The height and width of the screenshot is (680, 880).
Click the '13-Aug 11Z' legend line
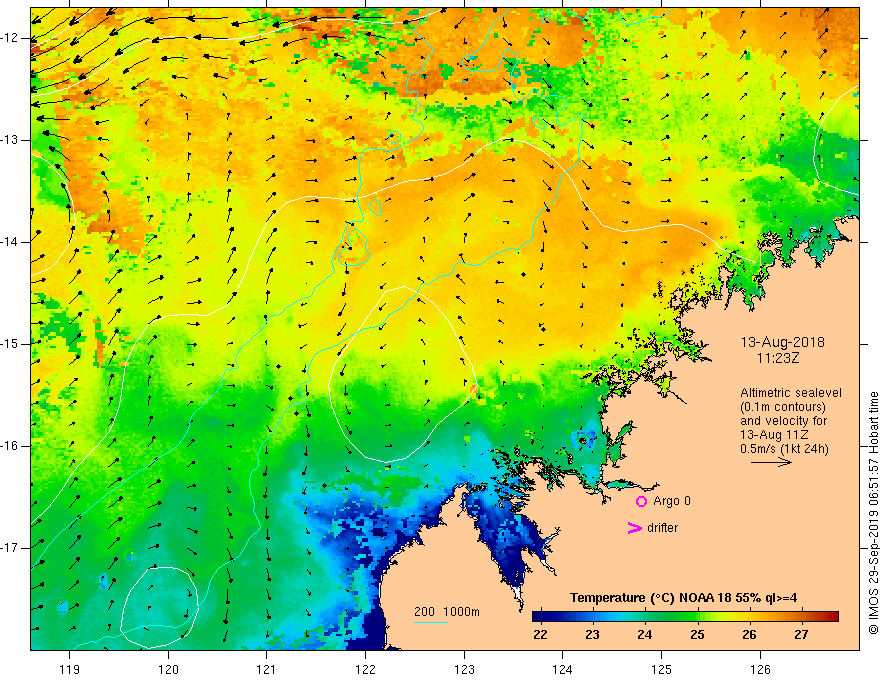click(776, 435)
